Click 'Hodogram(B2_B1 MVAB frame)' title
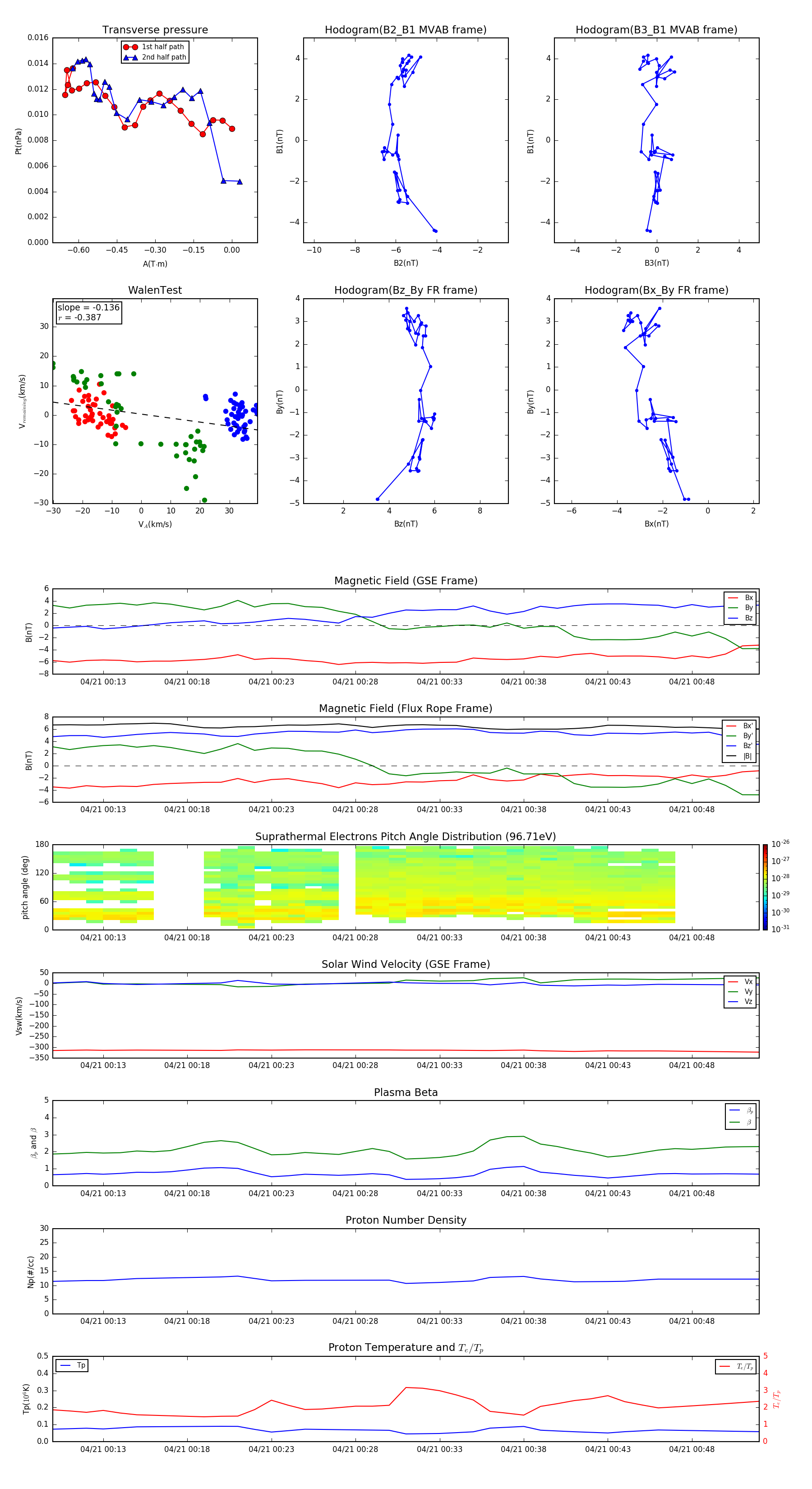The width and height of the screenshot is (812, 1489). click(x=406, y=29)
